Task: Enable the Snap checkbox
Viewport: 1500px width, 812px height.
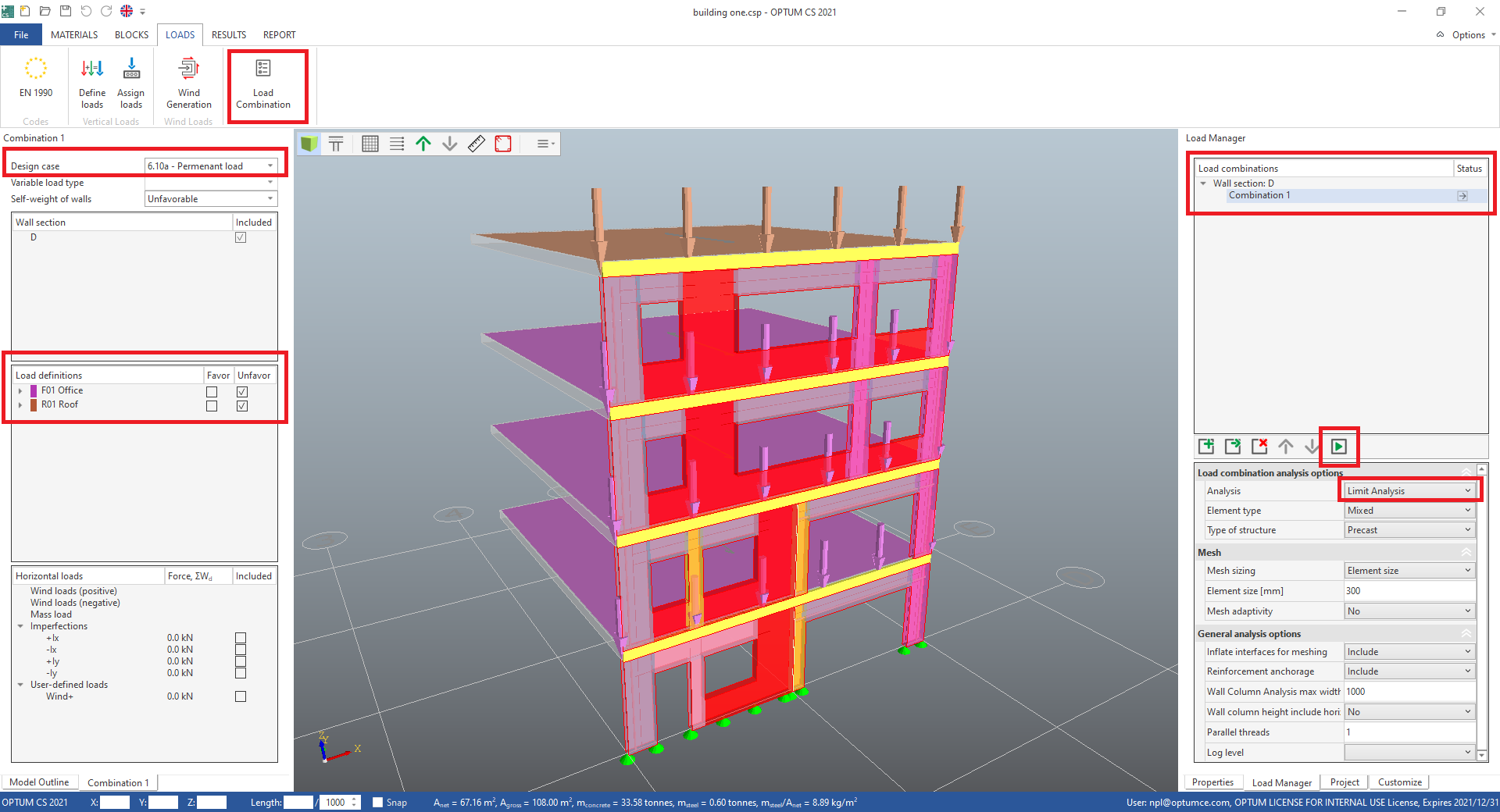Action: point(377,802)
